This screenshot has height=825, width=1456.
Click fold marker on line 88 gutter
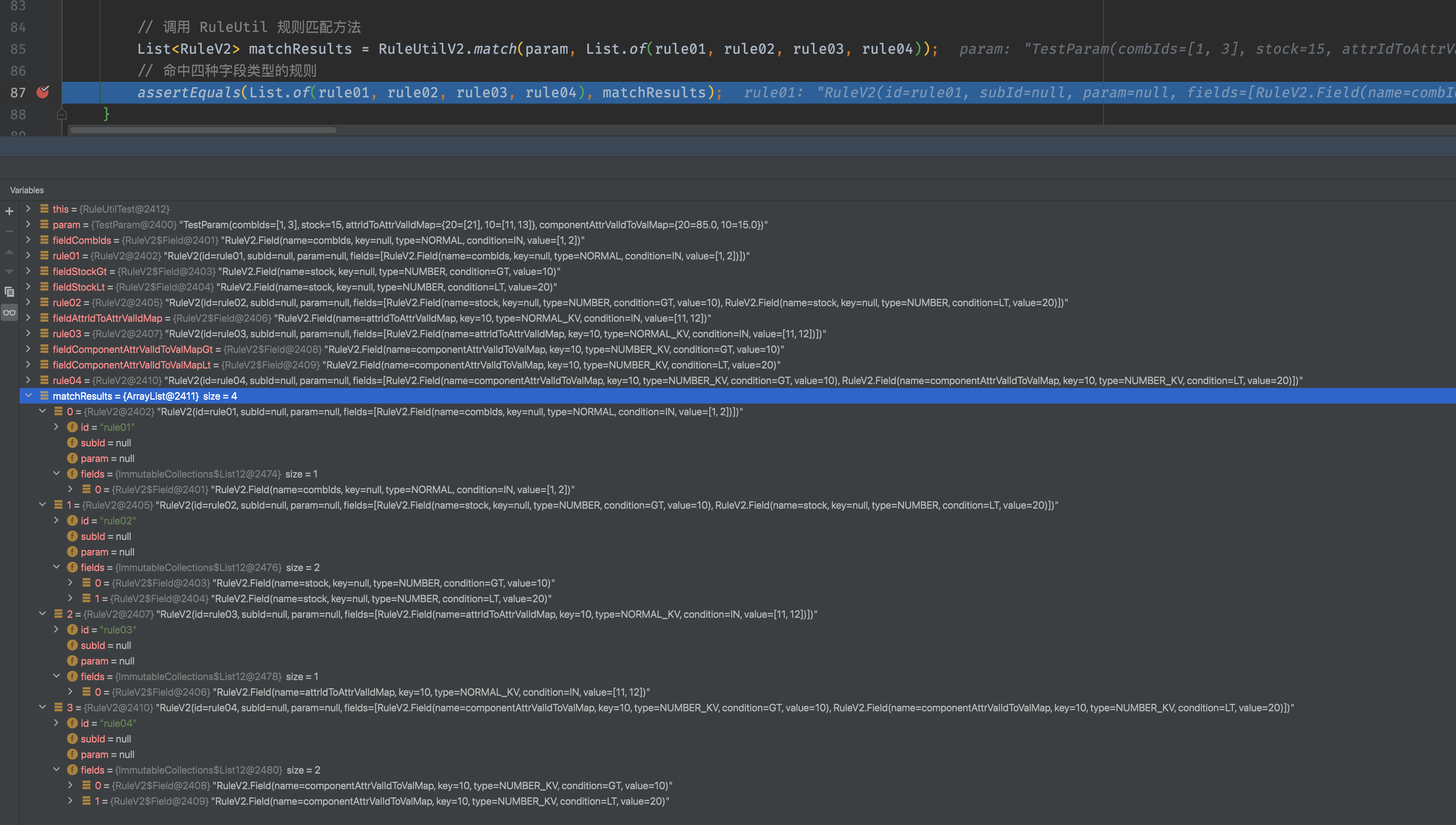pyautogui.click(x=62, y=115)
